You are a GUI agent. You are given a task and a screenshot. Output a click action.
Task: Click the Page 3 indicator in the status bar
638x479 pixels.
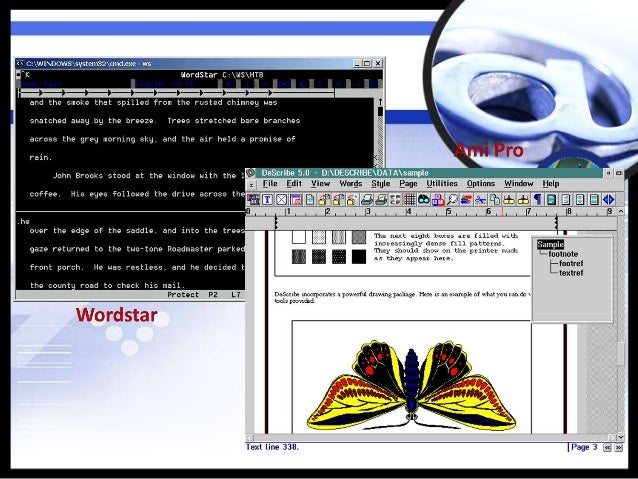584,447
